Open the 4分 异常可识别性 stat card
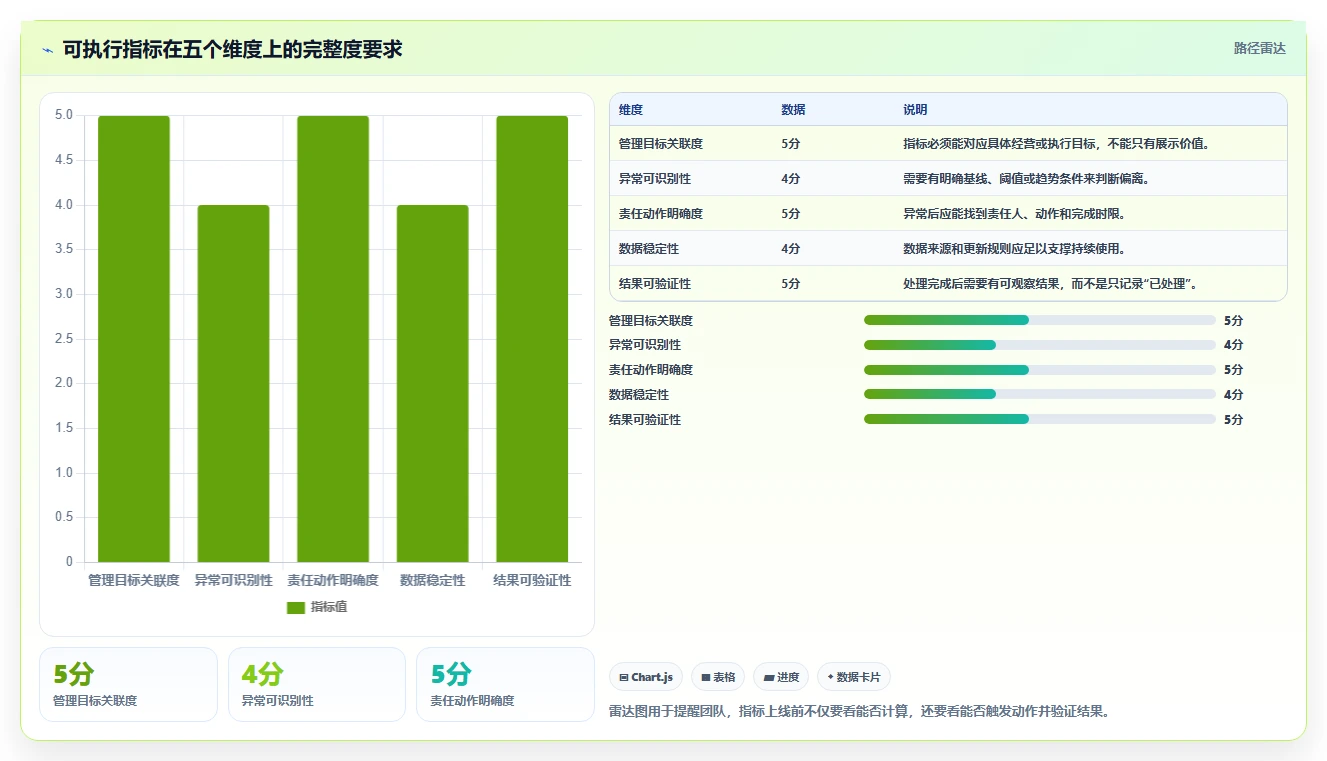This screenshot has width=1327, height=761. pos(317,684)
